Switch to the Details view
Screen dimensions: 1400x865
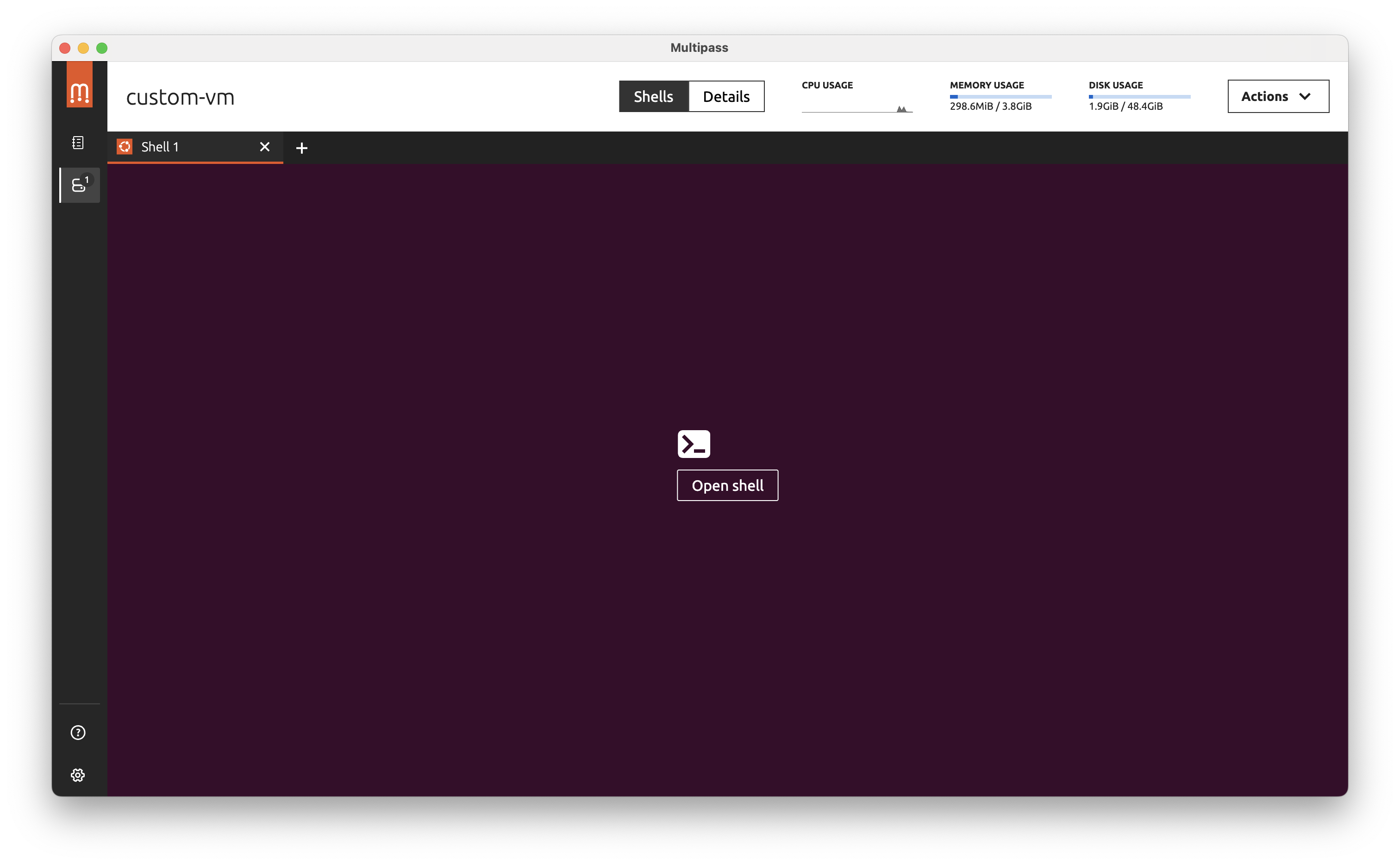coord(726,97)
